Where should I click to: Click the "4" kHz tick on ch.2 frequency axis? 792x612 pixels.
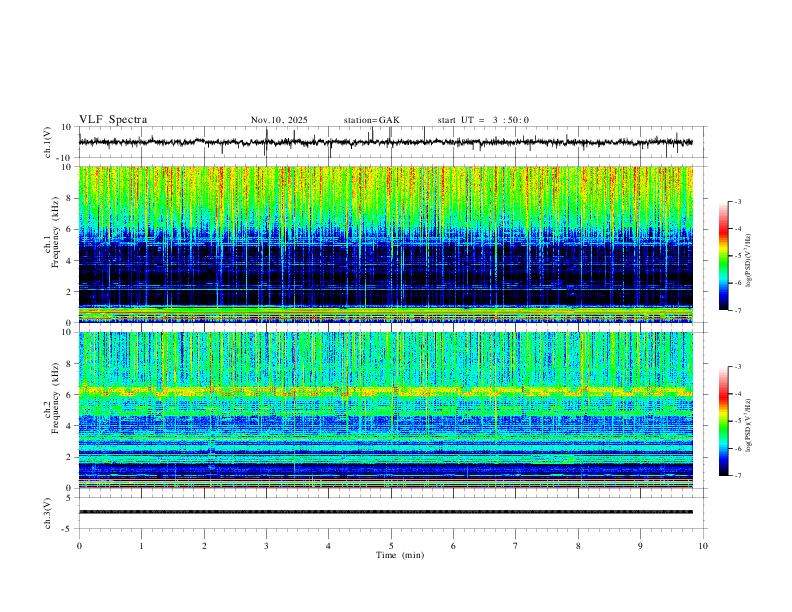[70, 426]
